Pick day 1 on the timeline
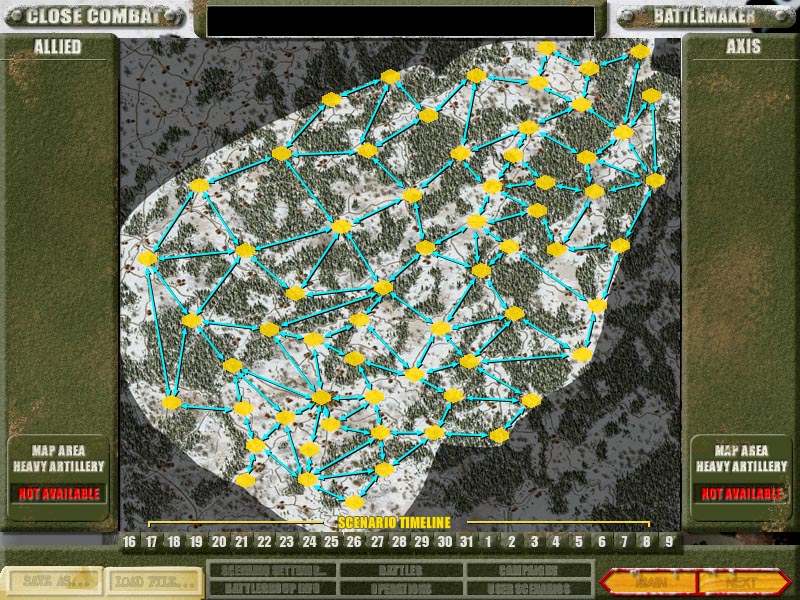This screenshot has width=800, height=600. 489,542
